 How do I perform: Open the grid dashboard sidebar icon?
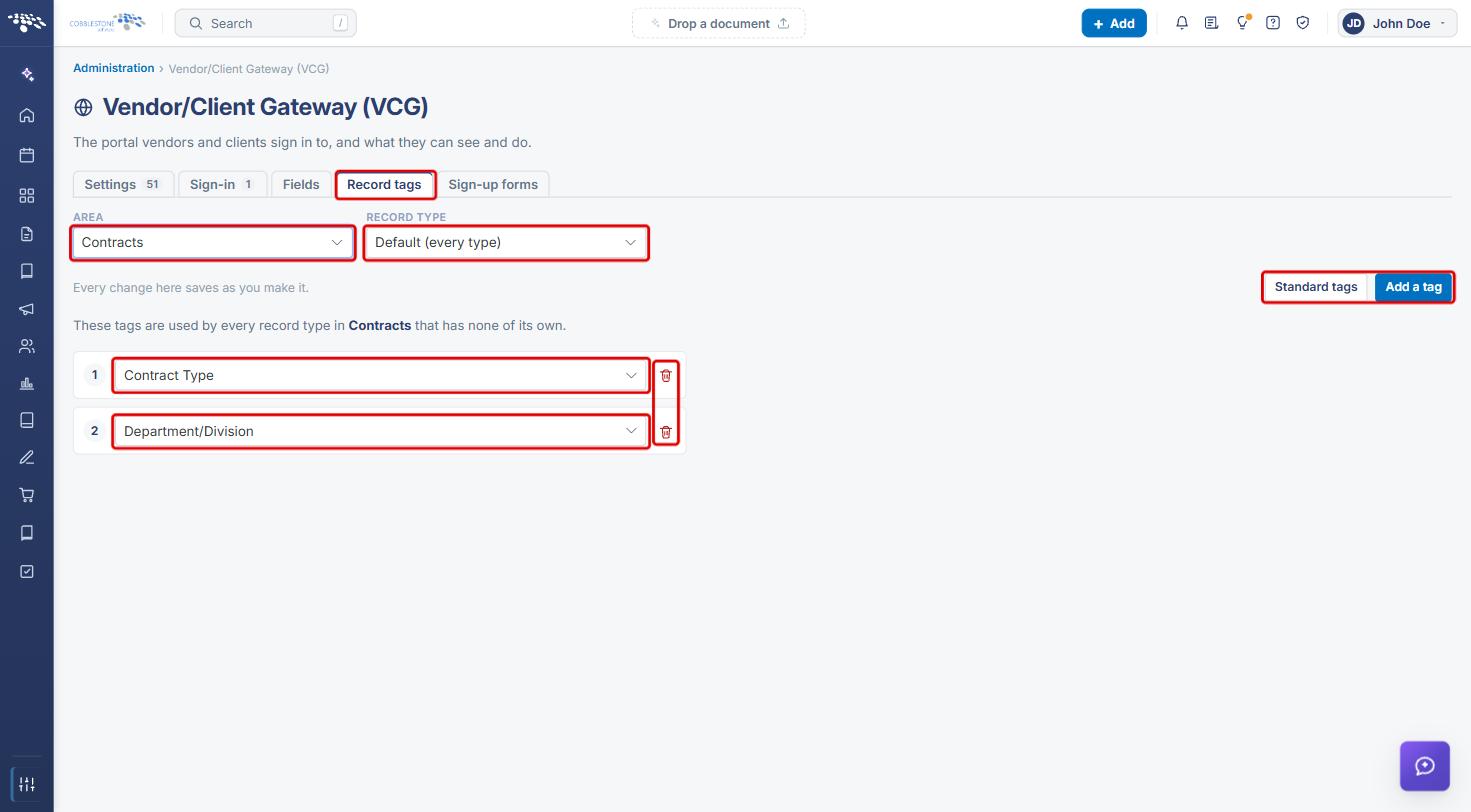(27, 195)
